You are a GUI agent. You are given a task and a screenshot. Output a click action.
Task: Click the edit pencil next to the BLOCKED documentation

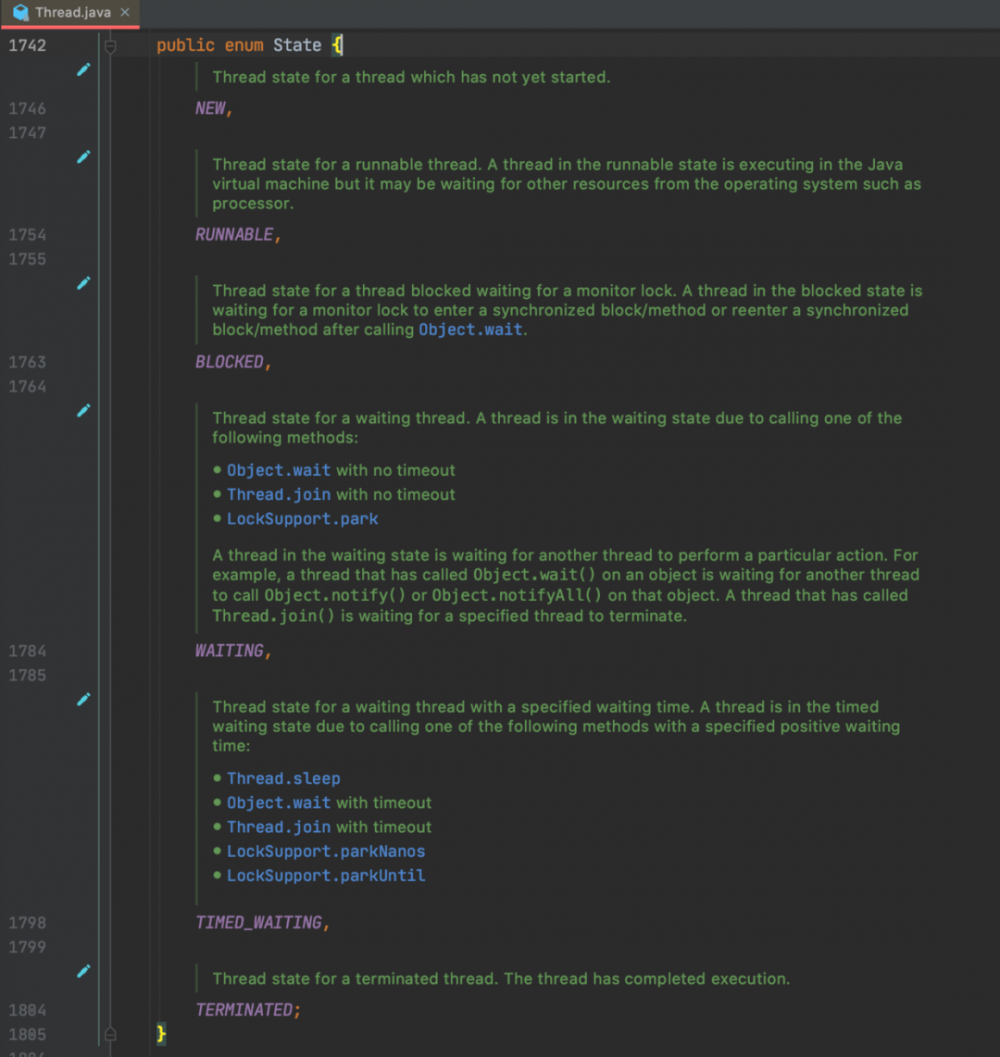click(84, 283)
